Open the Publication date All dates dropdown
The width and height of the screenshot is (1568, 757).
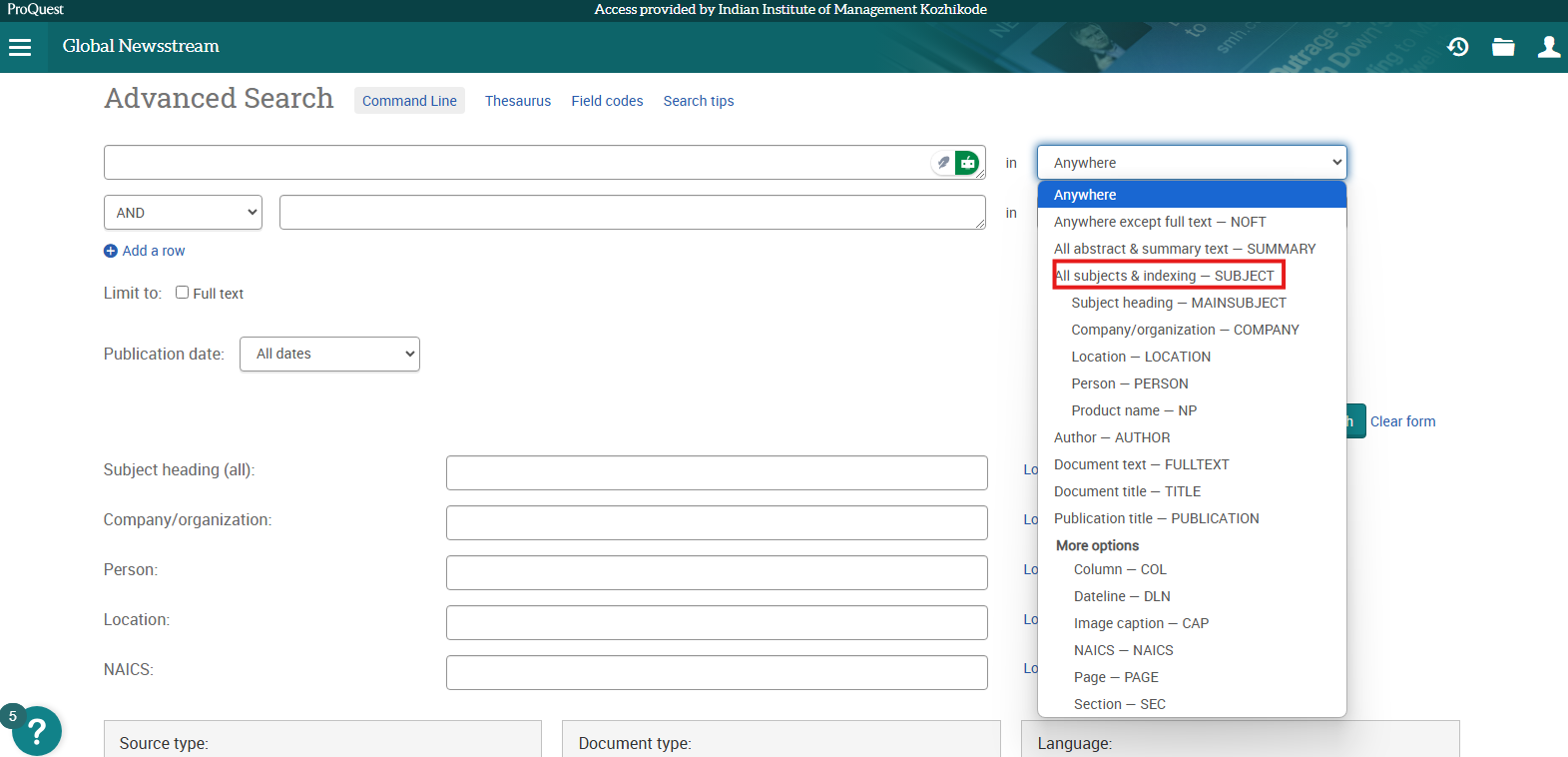pos(329,354)
